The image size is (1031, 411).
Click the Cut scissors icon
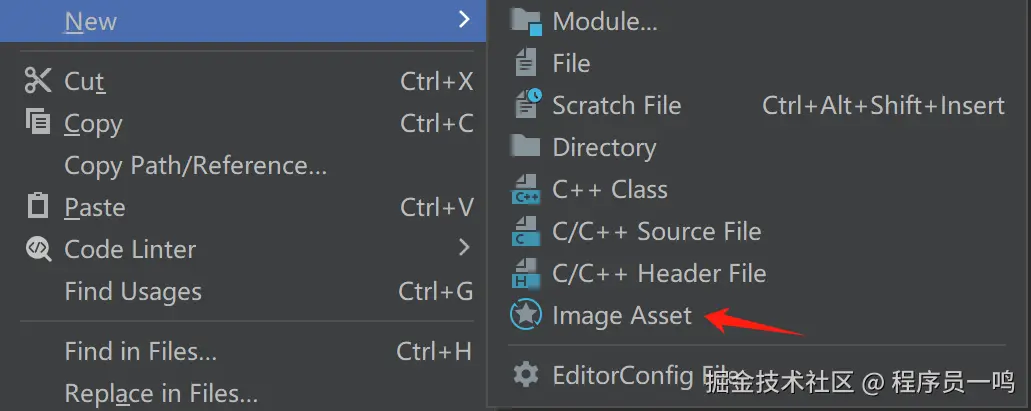[38, 81]
